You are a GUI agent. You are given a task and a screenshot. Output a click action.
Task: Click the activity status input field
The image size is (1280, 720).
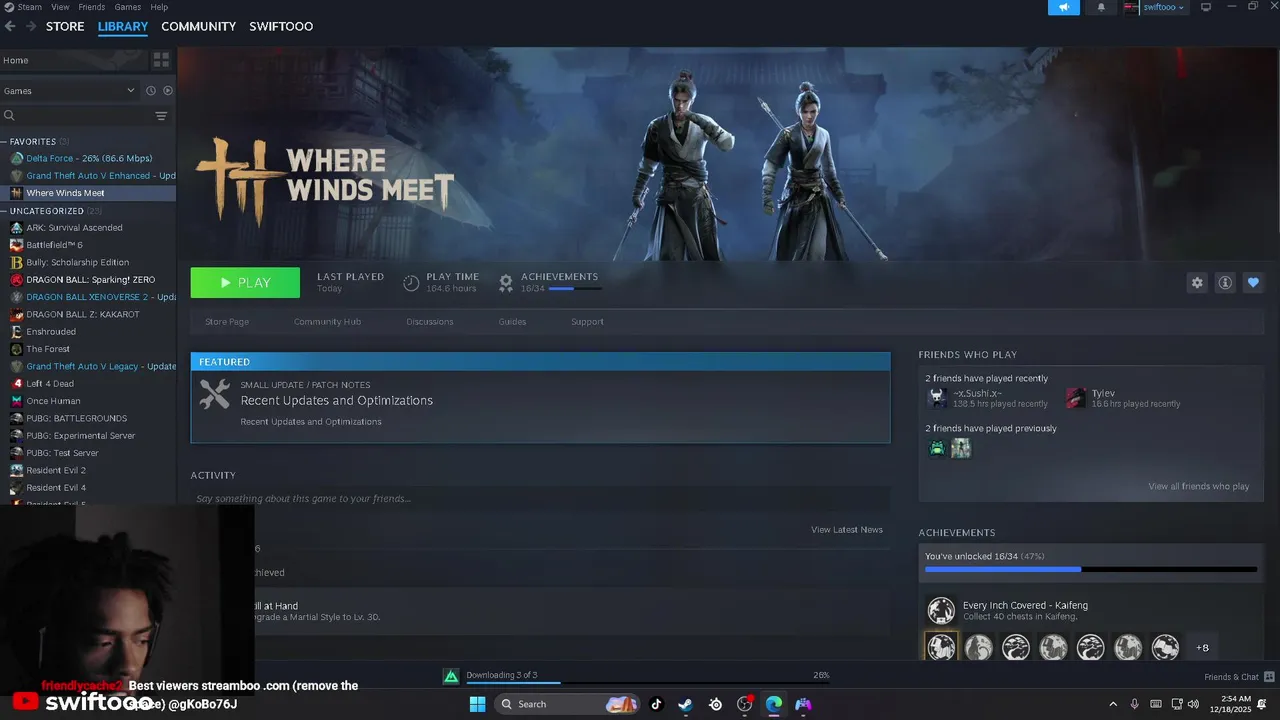(540, 498)
